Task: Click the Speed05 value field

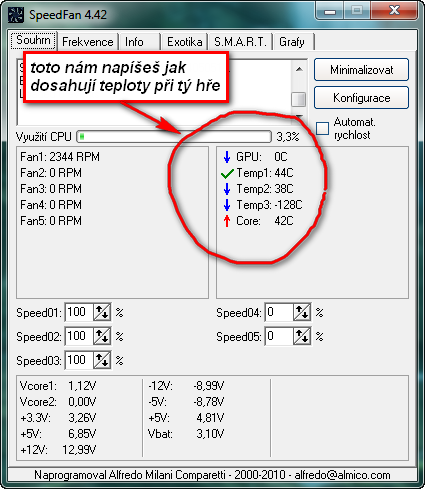Action: 279,336
